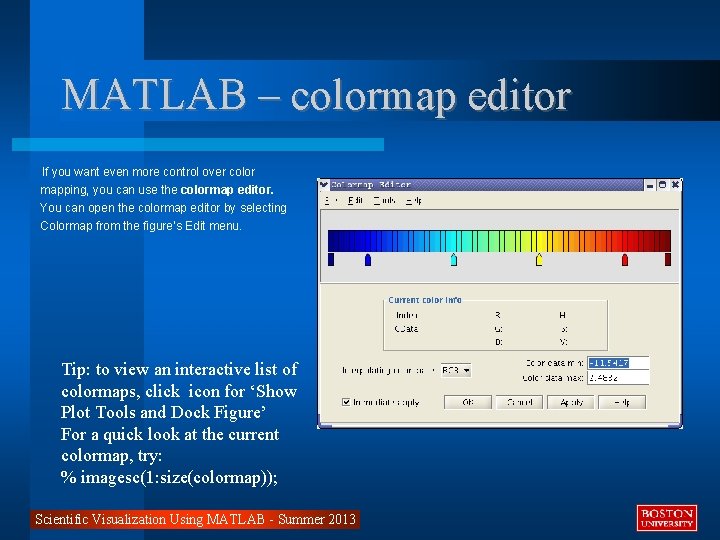The width and height of the screenshot is (720, 540).
Task: Open the Edit menu in Colormap Editor
Action: pyautogui.click(x=355, y=200)
